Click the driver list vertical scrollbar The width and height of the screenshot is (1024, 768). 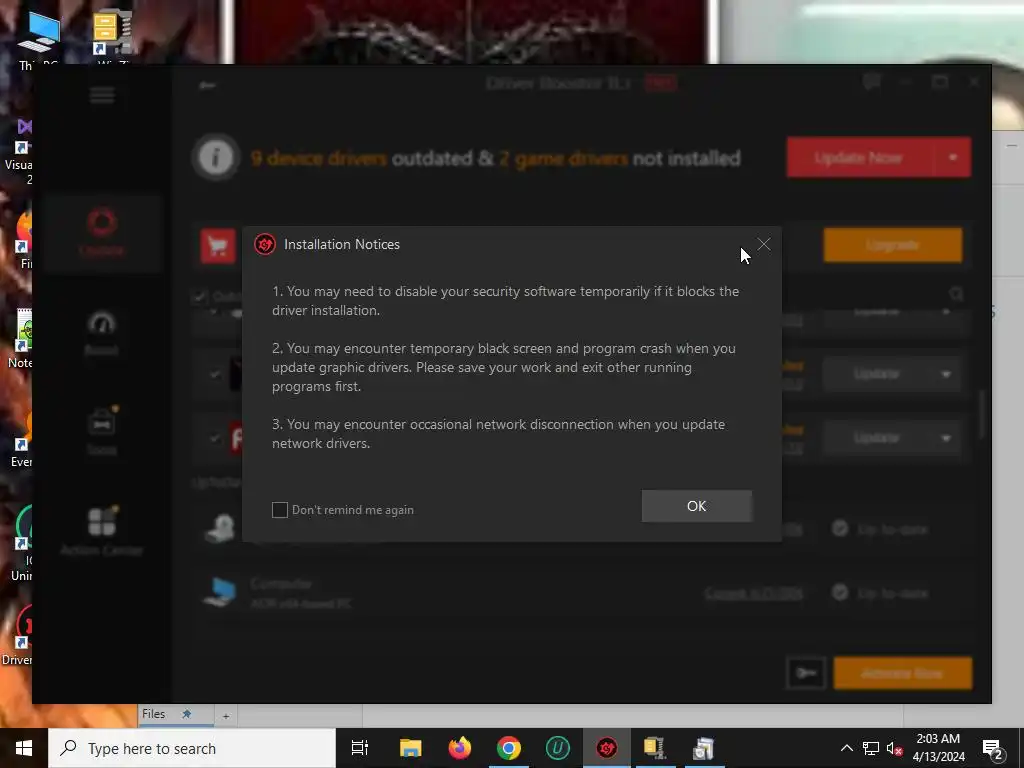982,415
